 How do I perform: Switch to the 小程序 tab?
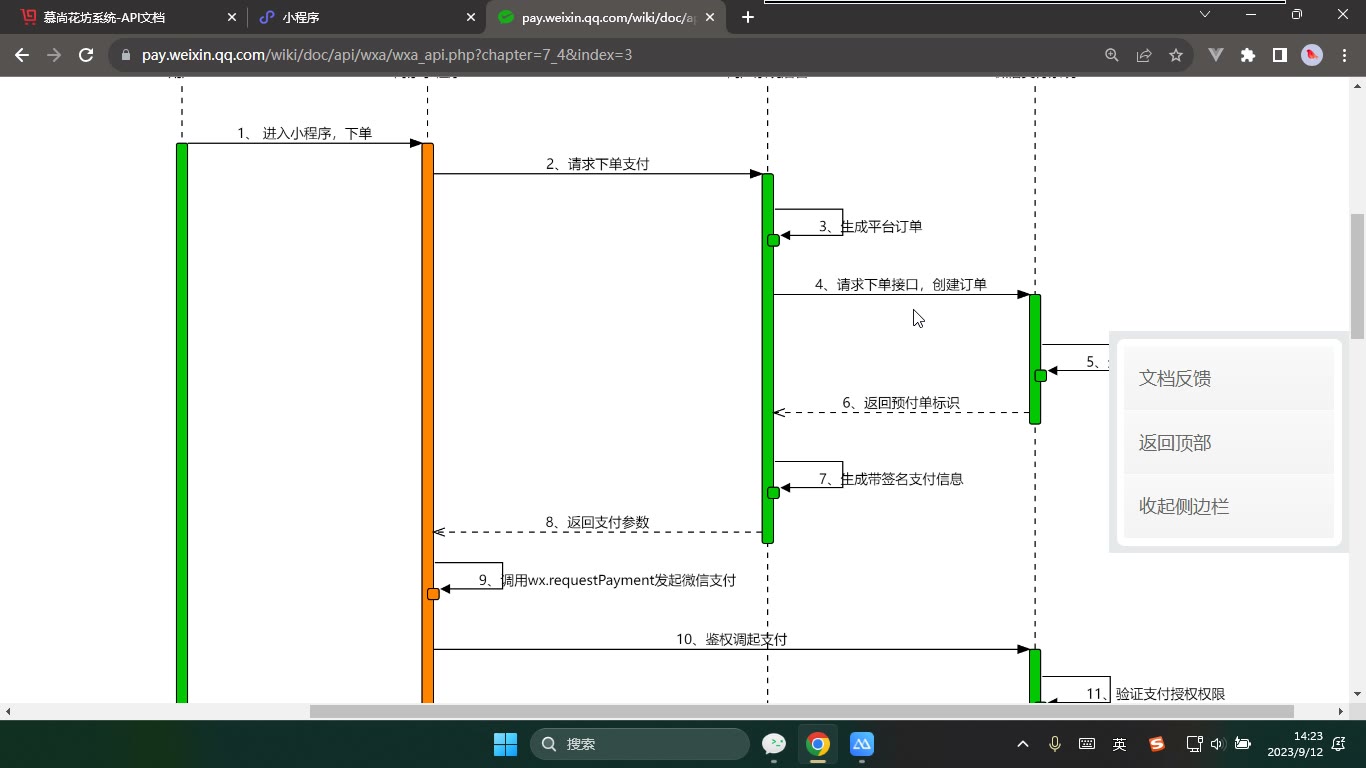tap(366, 17)
